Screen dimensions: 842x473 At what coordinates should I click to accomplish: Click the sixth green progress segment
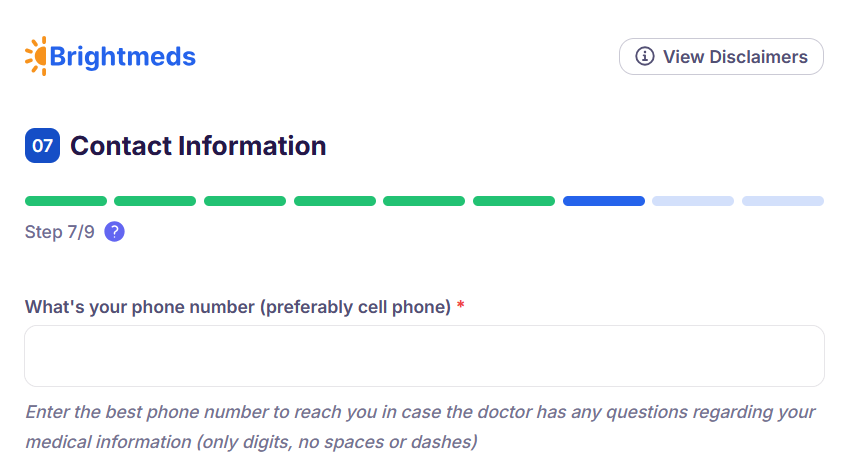514,201
